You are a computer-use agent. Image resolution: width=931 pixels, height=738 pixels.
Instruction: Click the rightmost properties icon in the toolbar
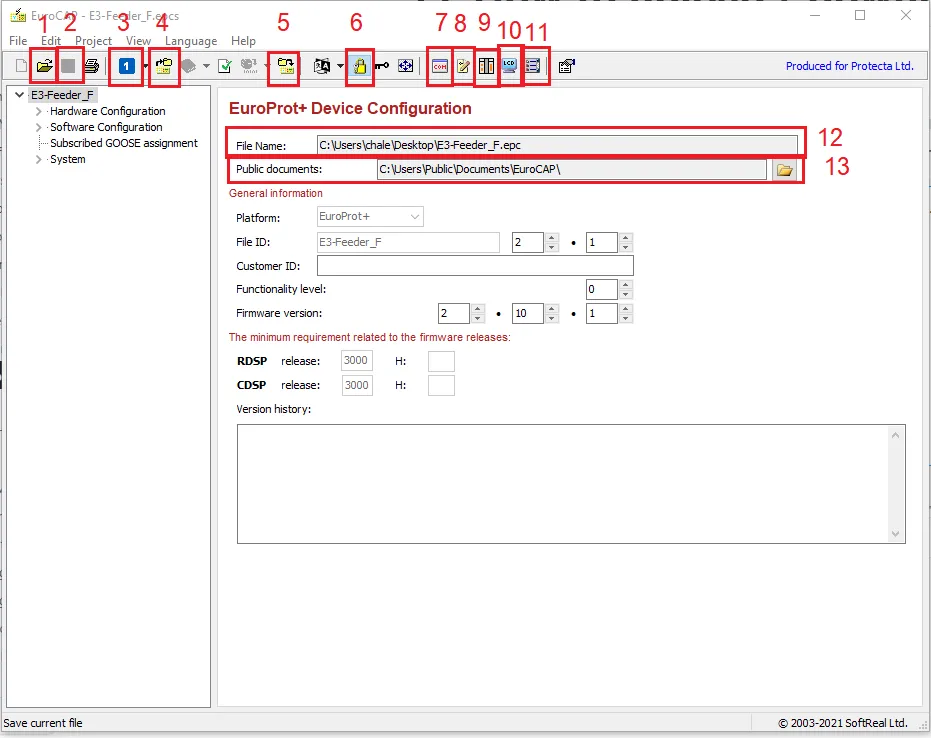coord(566,66)
